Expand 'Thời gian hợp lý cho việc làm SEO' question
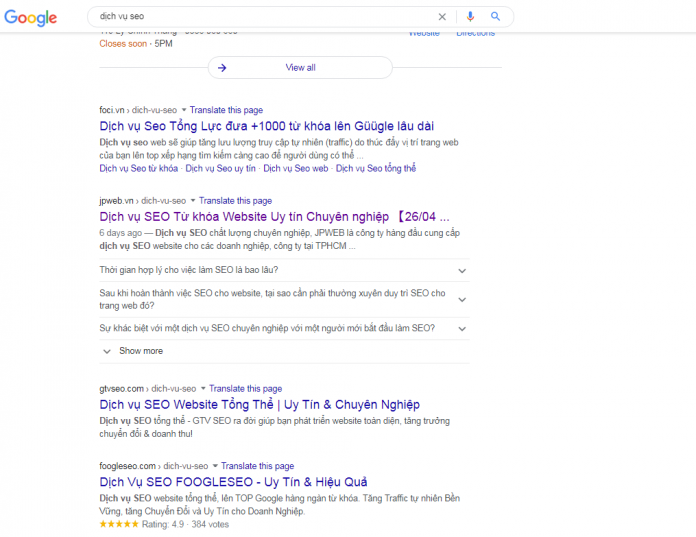696x537 pixels. [x=284, y=270]
